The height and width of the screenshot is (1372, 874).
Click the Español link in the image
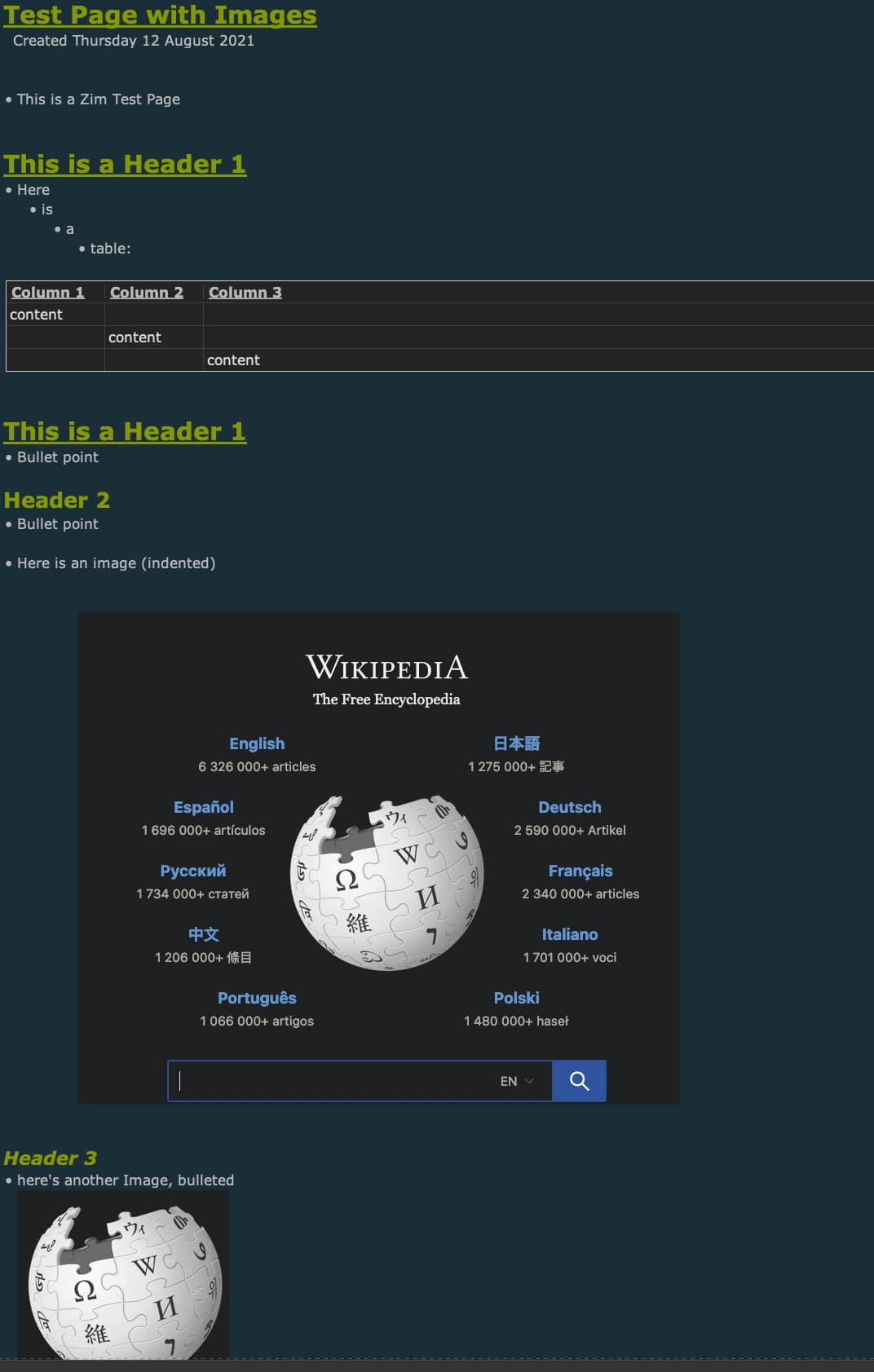tap(204, 807)
